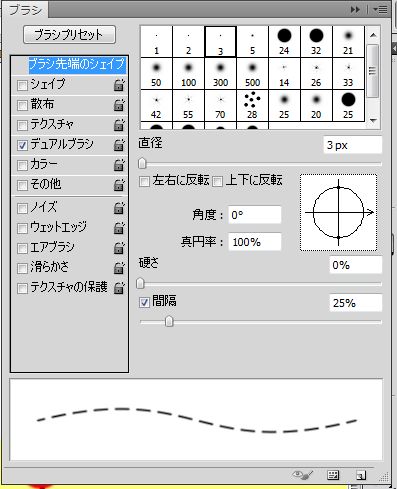
Task: Collapse panel with double-arrow icon
Action: coord(355,10)
